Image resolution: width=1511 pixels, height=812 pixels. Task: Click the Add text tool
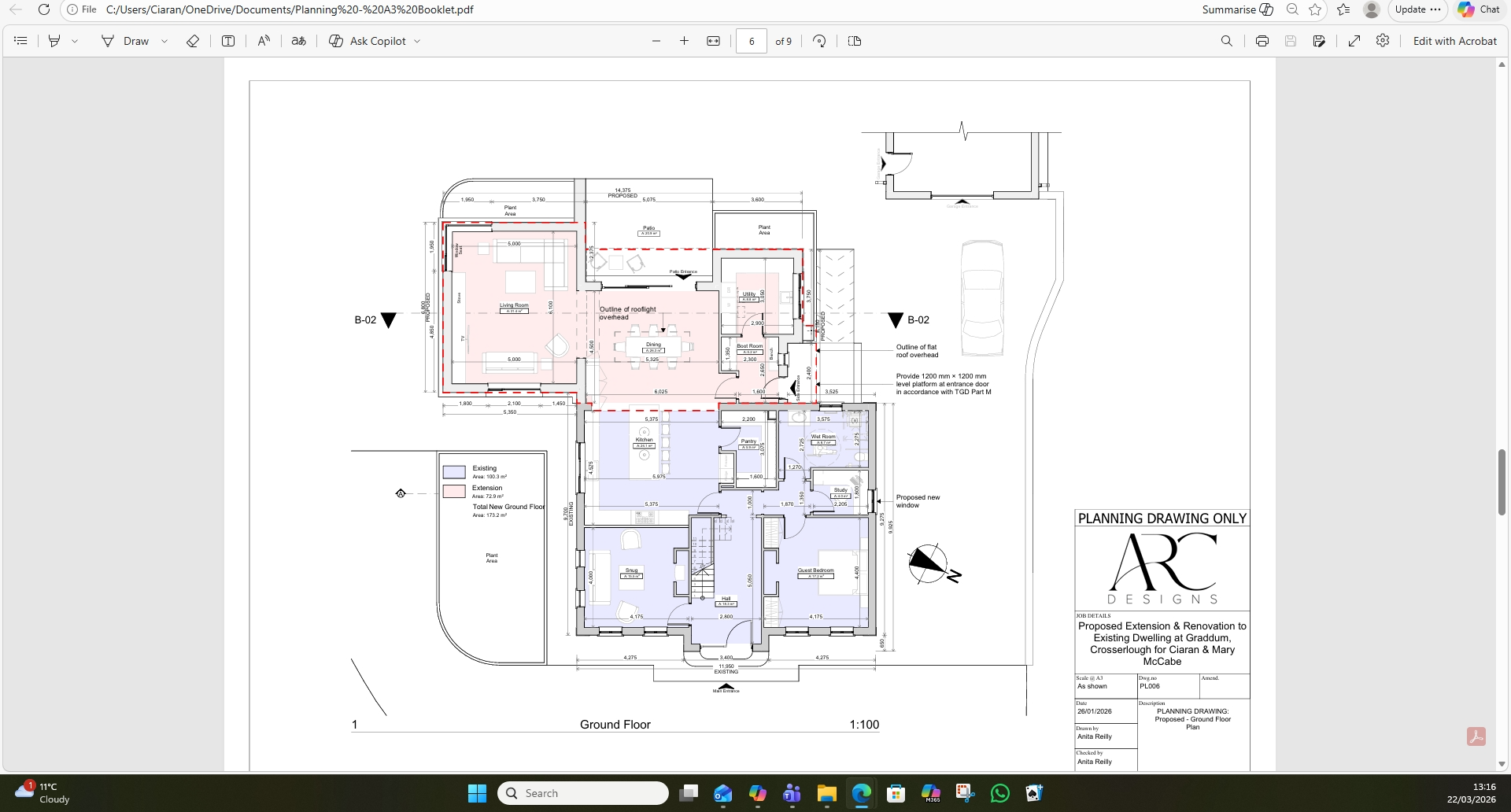point(228,41)
